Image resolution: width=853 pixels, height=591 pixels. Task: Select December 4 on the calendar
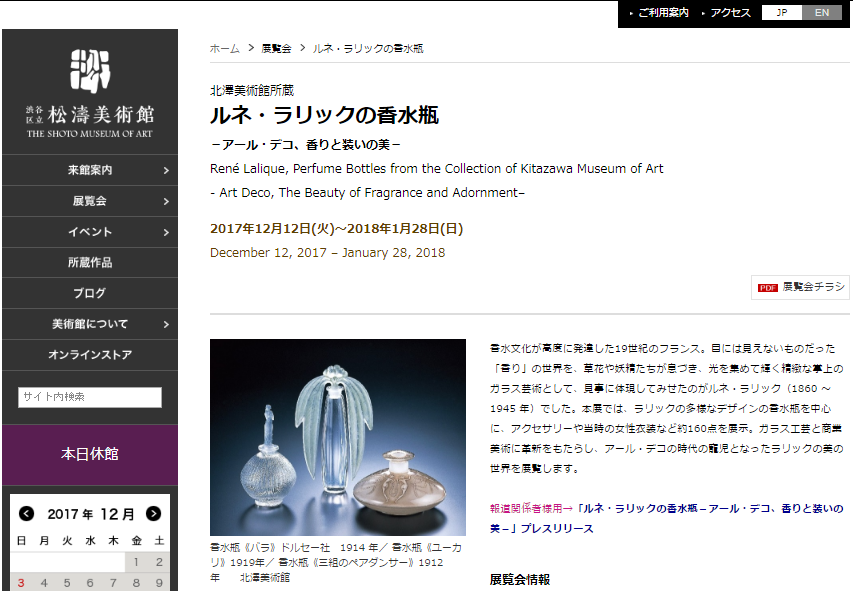tap(44, 583)
